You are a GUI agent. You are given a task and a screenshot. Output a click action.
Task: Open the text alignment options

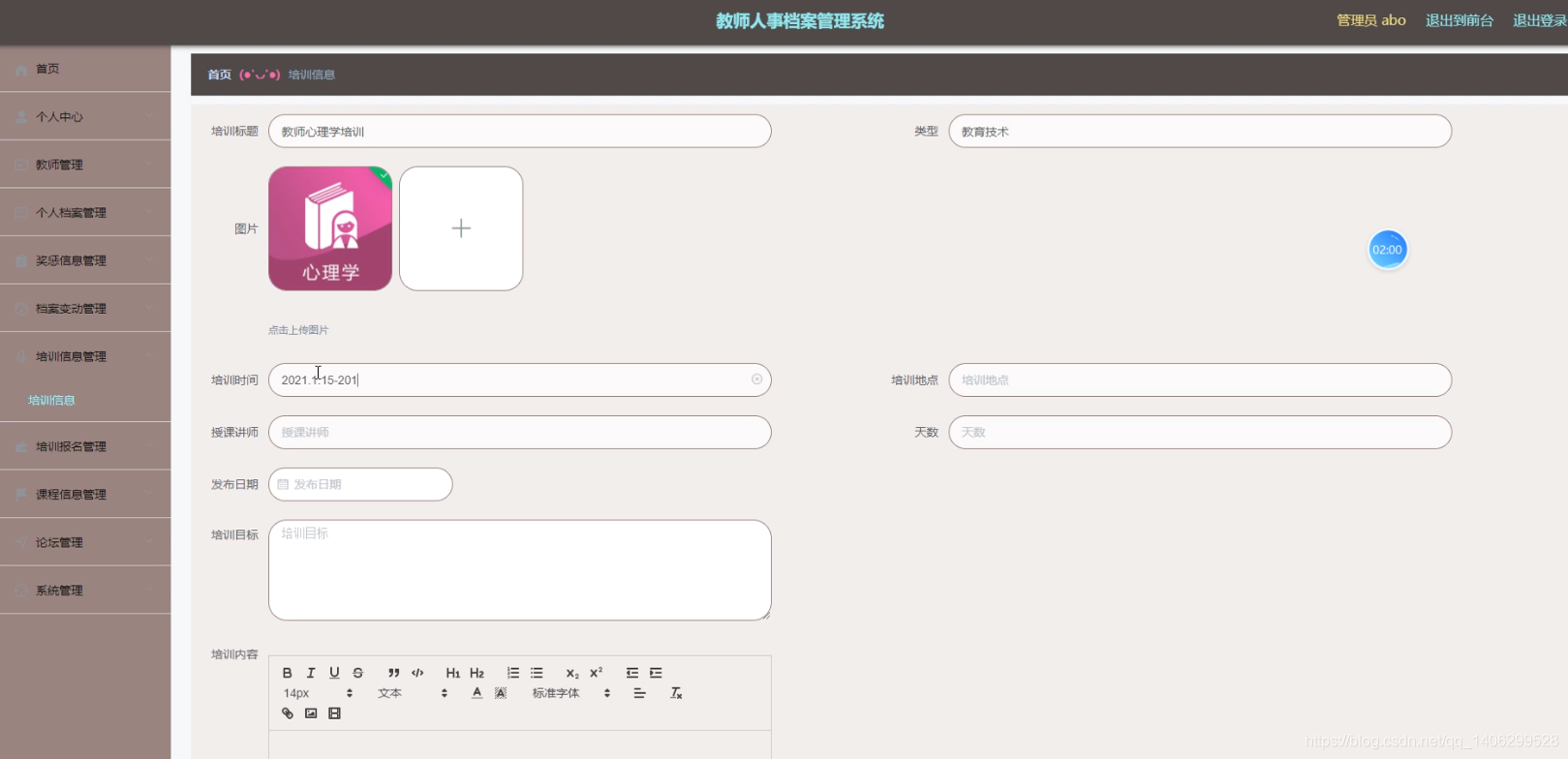coord(639,693)
